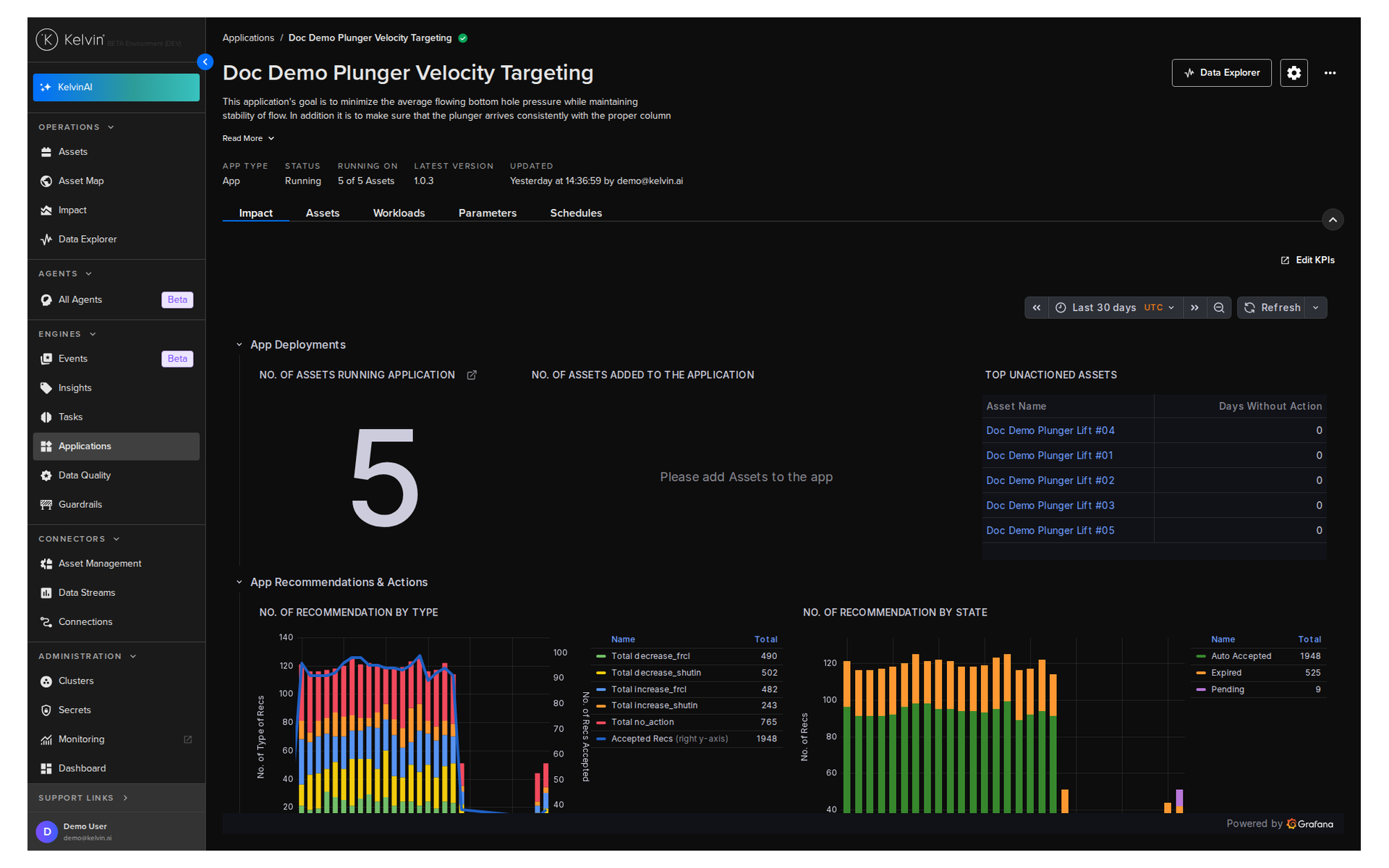Open the Last 30 days time picker

pos(1115,307)
